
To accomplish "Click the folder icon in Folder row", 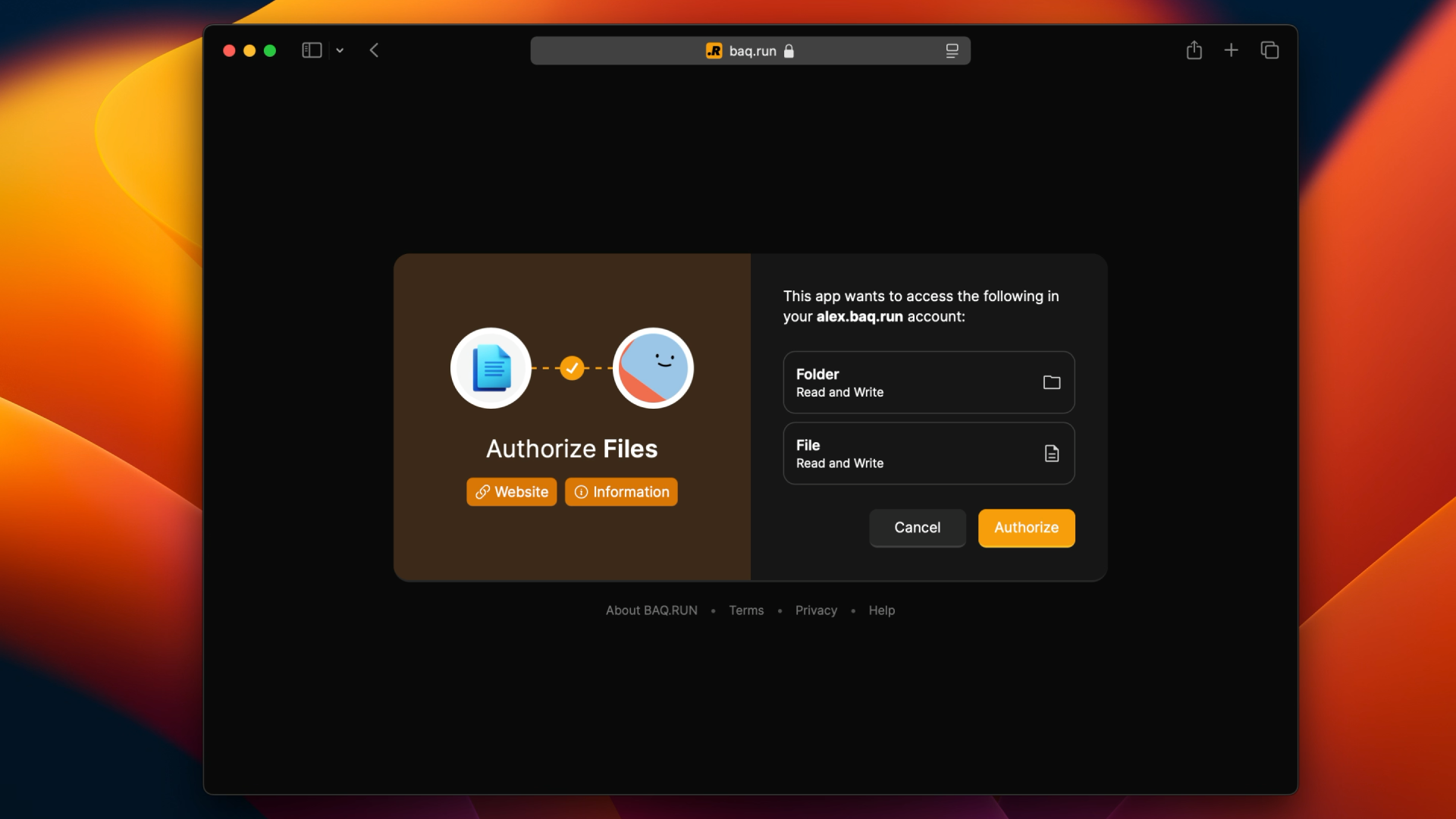I will tap(1052, 382).
